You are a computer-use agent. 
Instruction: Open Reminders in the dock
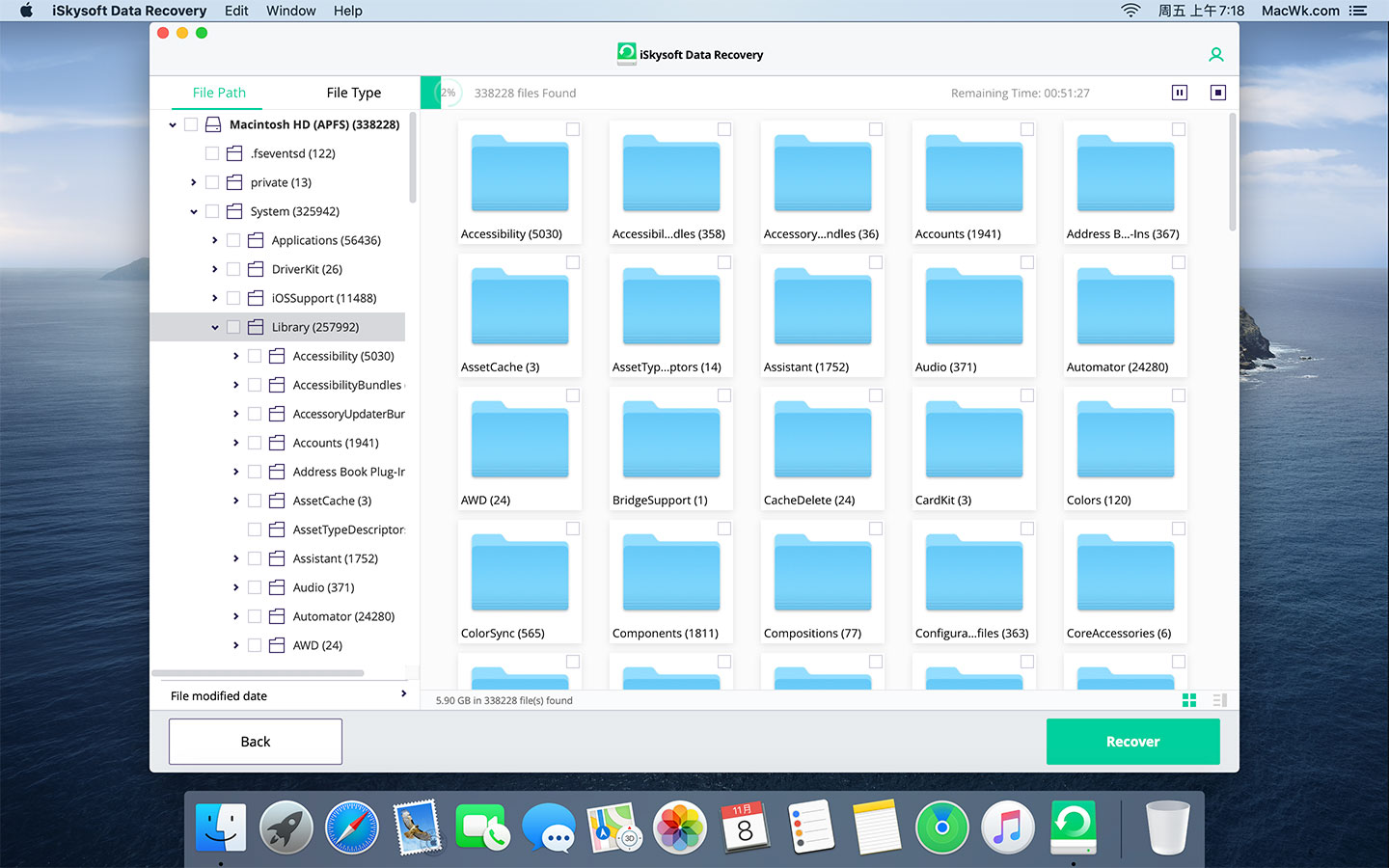pos(811,827)
